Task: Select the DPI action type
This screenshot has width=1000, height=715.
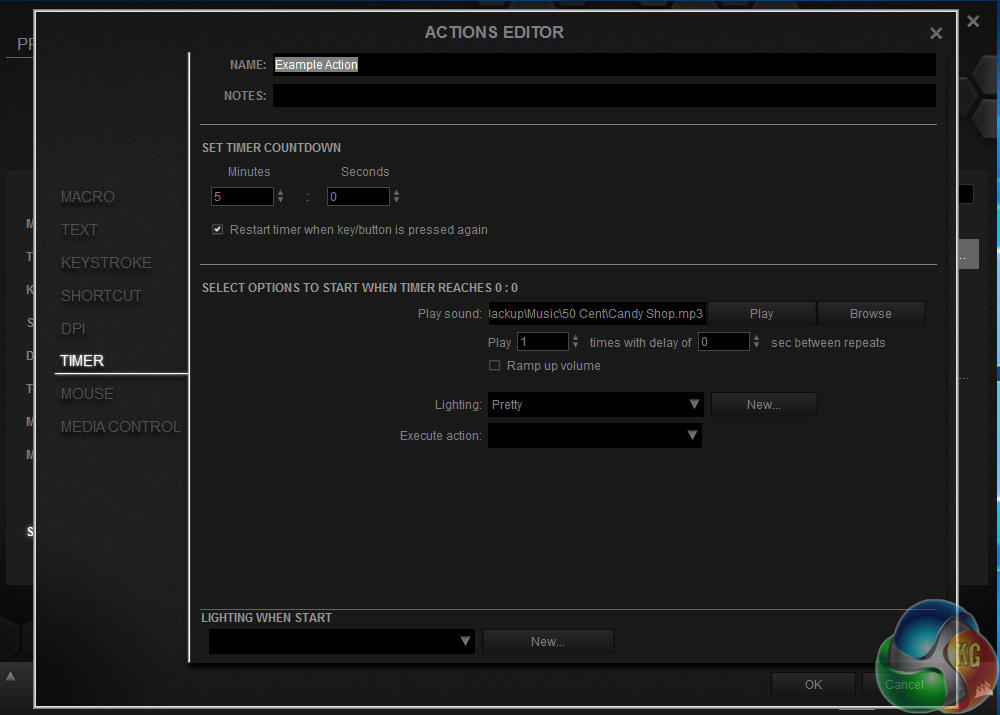Action: (x=73, y=328)
